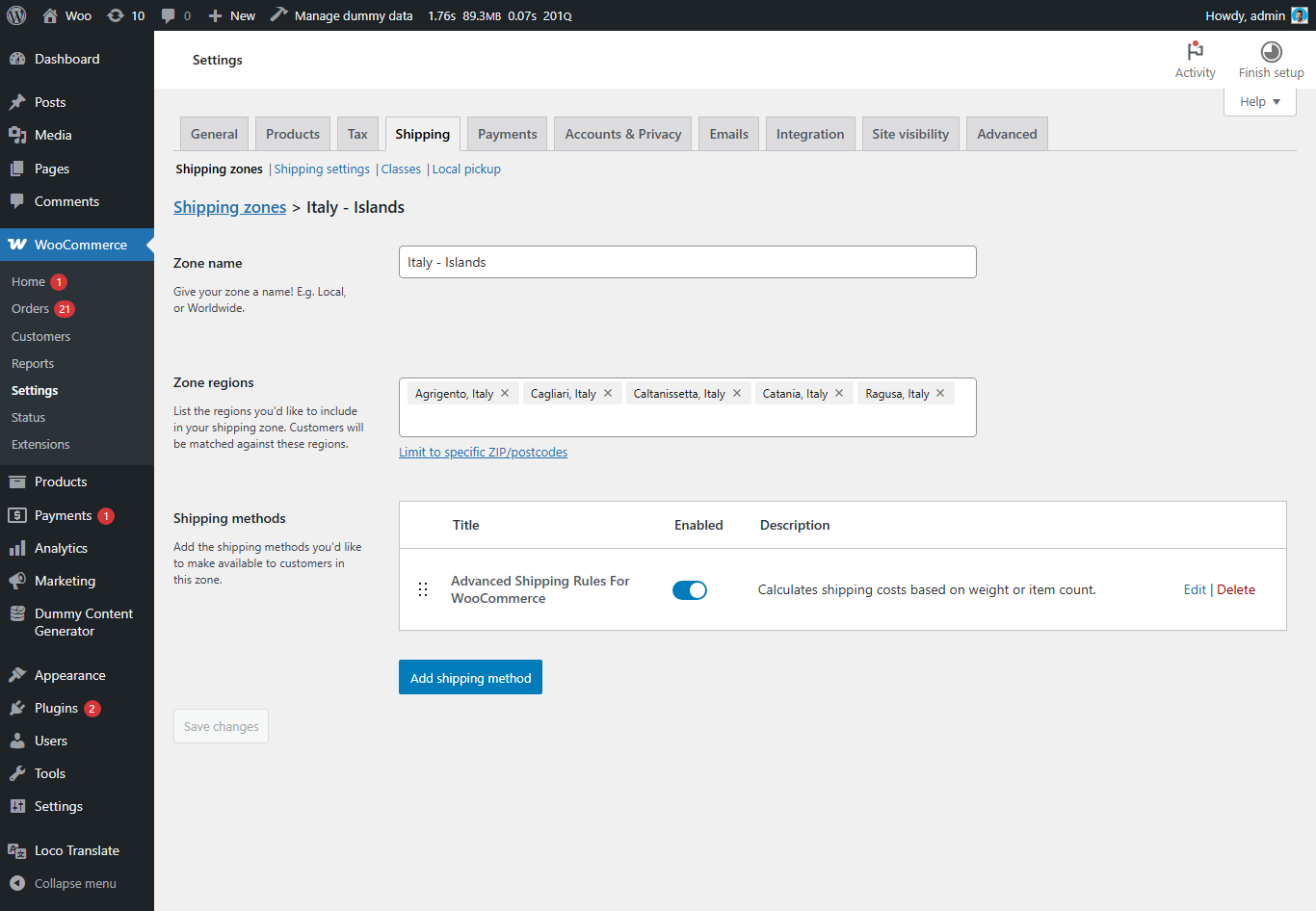This screenshot has width=1316, height=911.
Task: Remove Catania, Italy from zone regions
Action: (839, 393)
